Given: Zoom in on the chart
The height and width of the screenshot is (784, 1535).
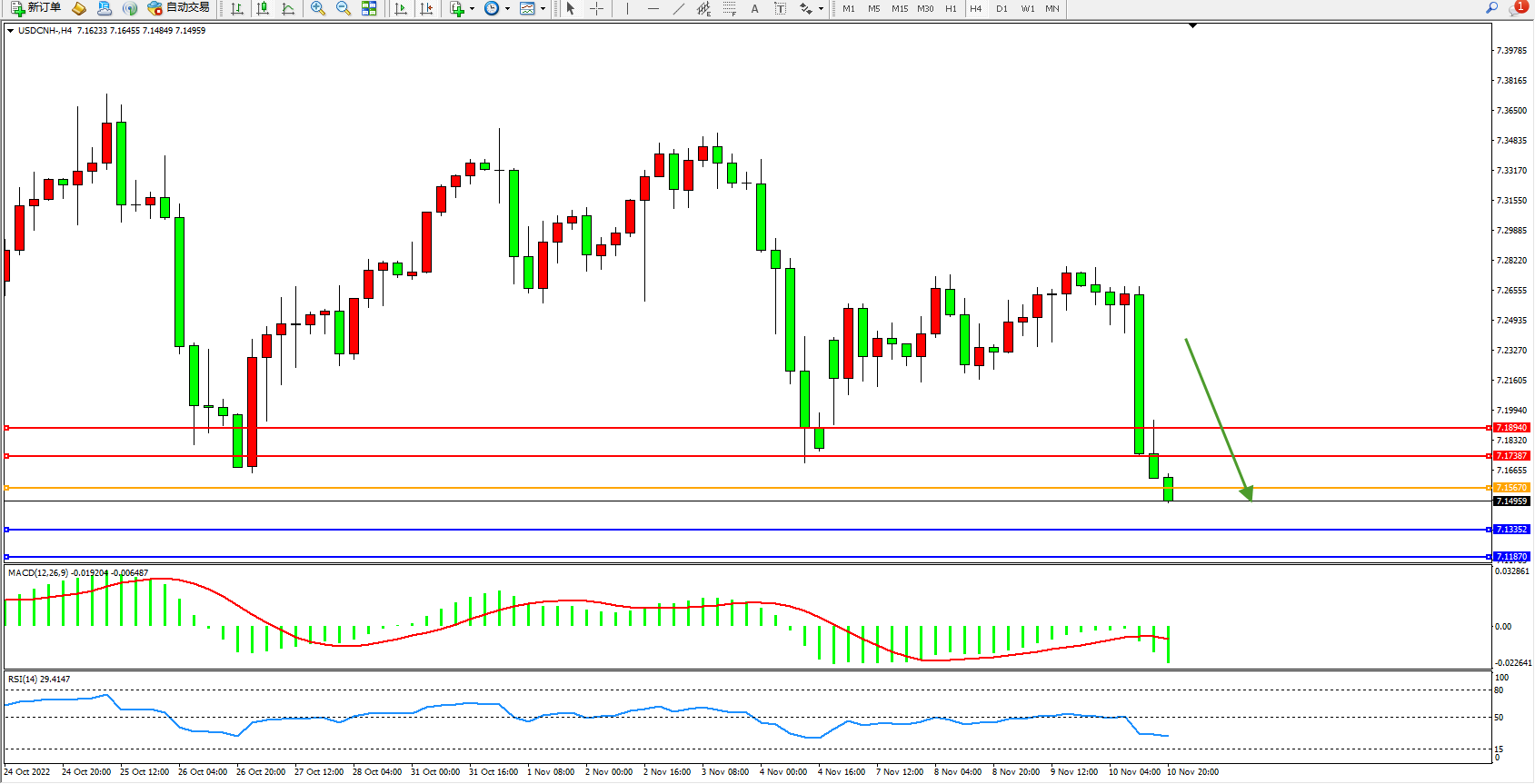Looking at the screenshot, I should click(x=318, y=8).
